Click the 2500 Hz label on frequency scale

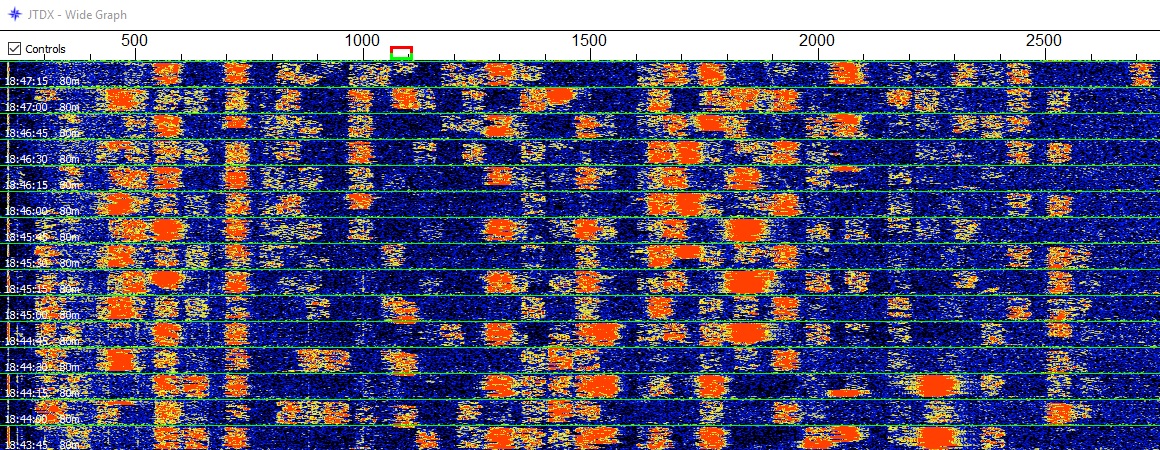pyautogui.click(x=1044, y=40)
